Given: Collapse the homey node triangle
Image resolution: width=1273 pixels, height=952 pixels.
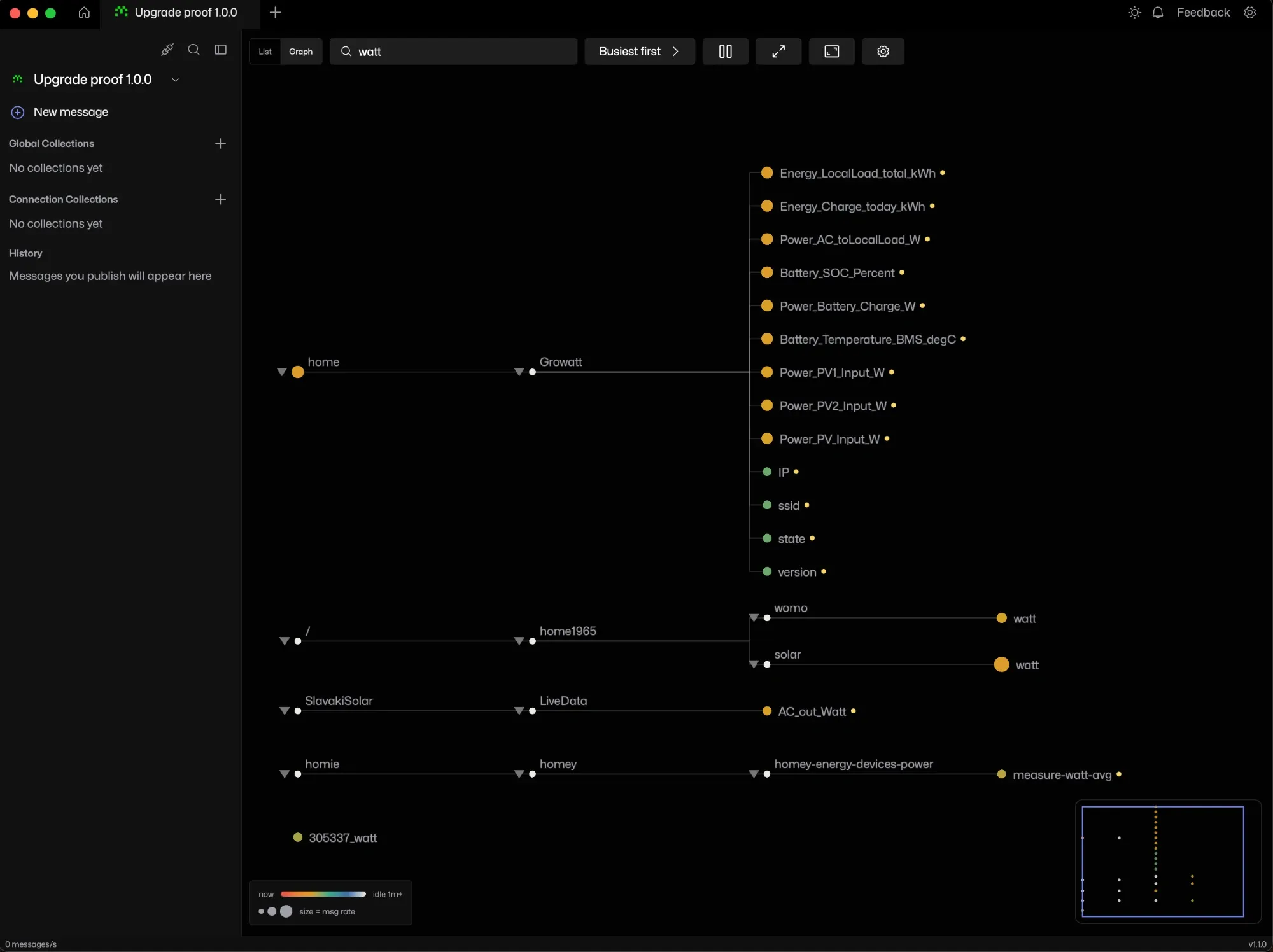Looking at the screenshot, I should [x=519, y=774].
